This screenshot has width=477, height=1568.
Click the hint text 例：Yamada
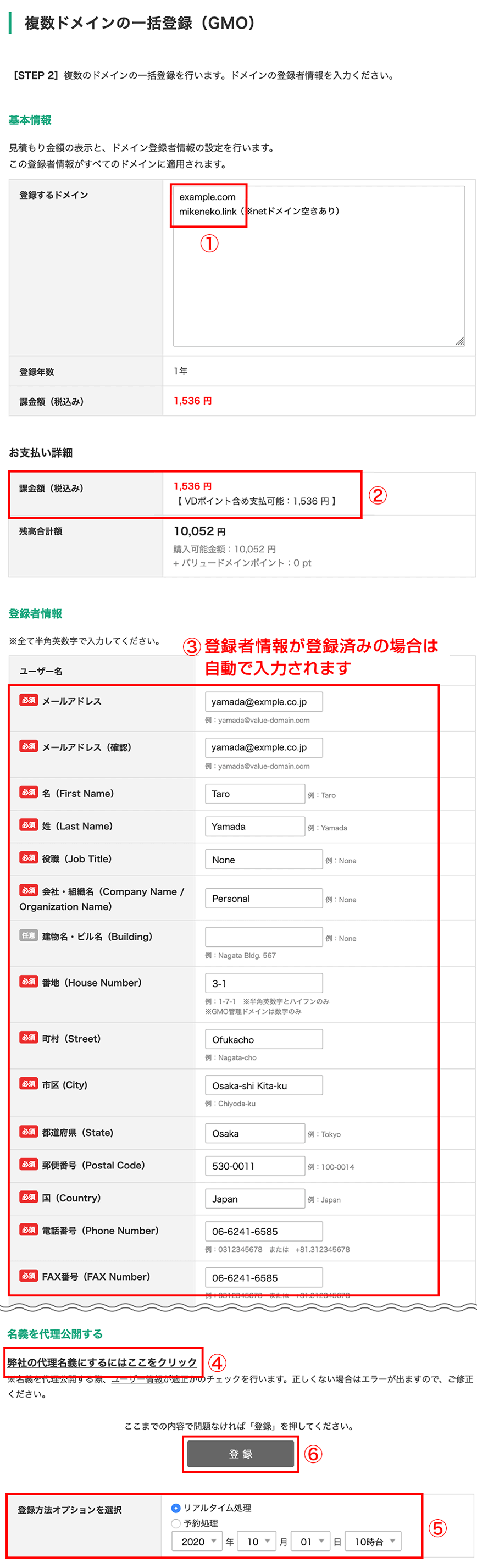pyautogui.click(x=328, y=828)
